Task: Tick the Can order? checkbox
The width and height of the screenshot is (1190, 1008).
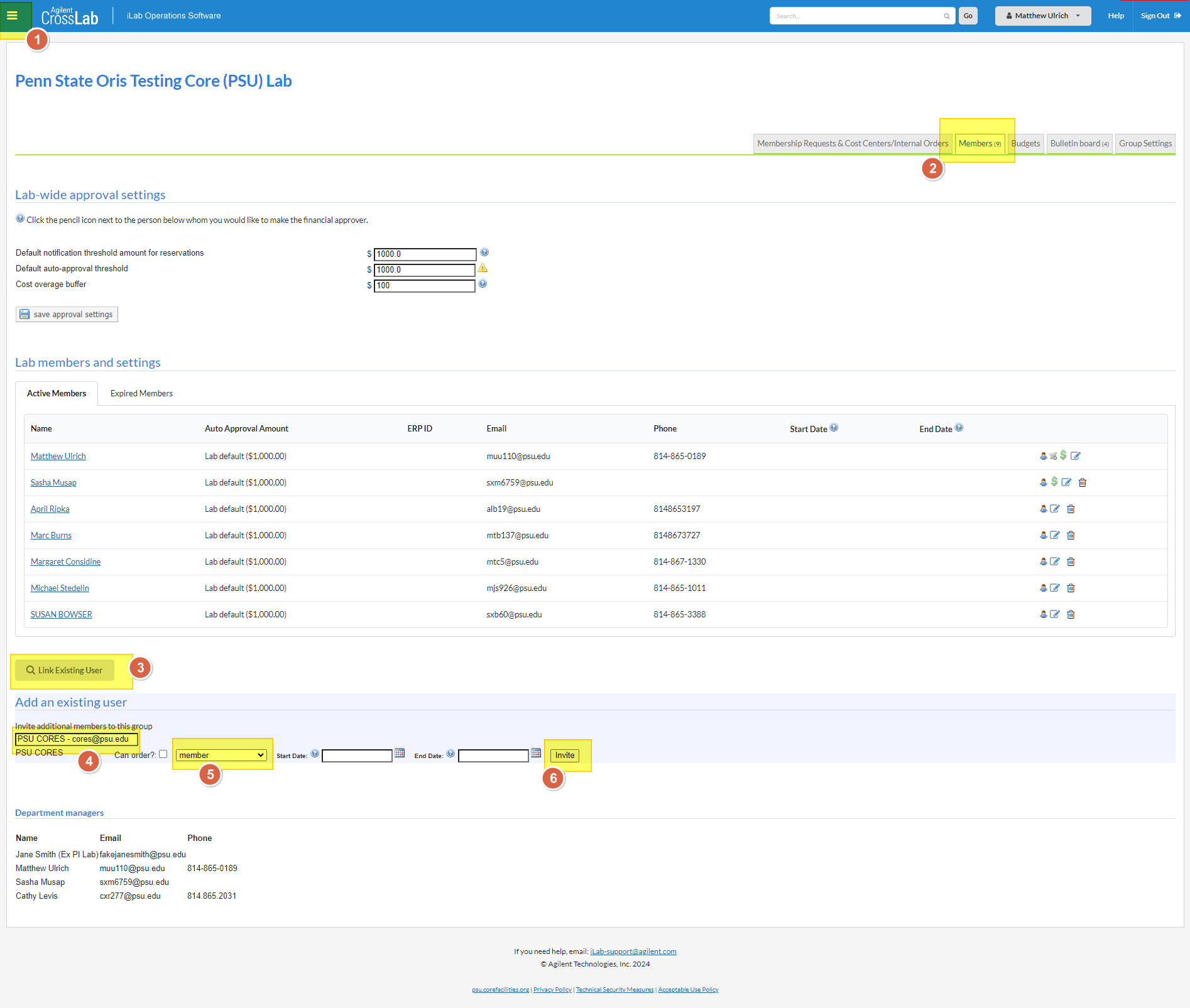Action: coord(163,754)
